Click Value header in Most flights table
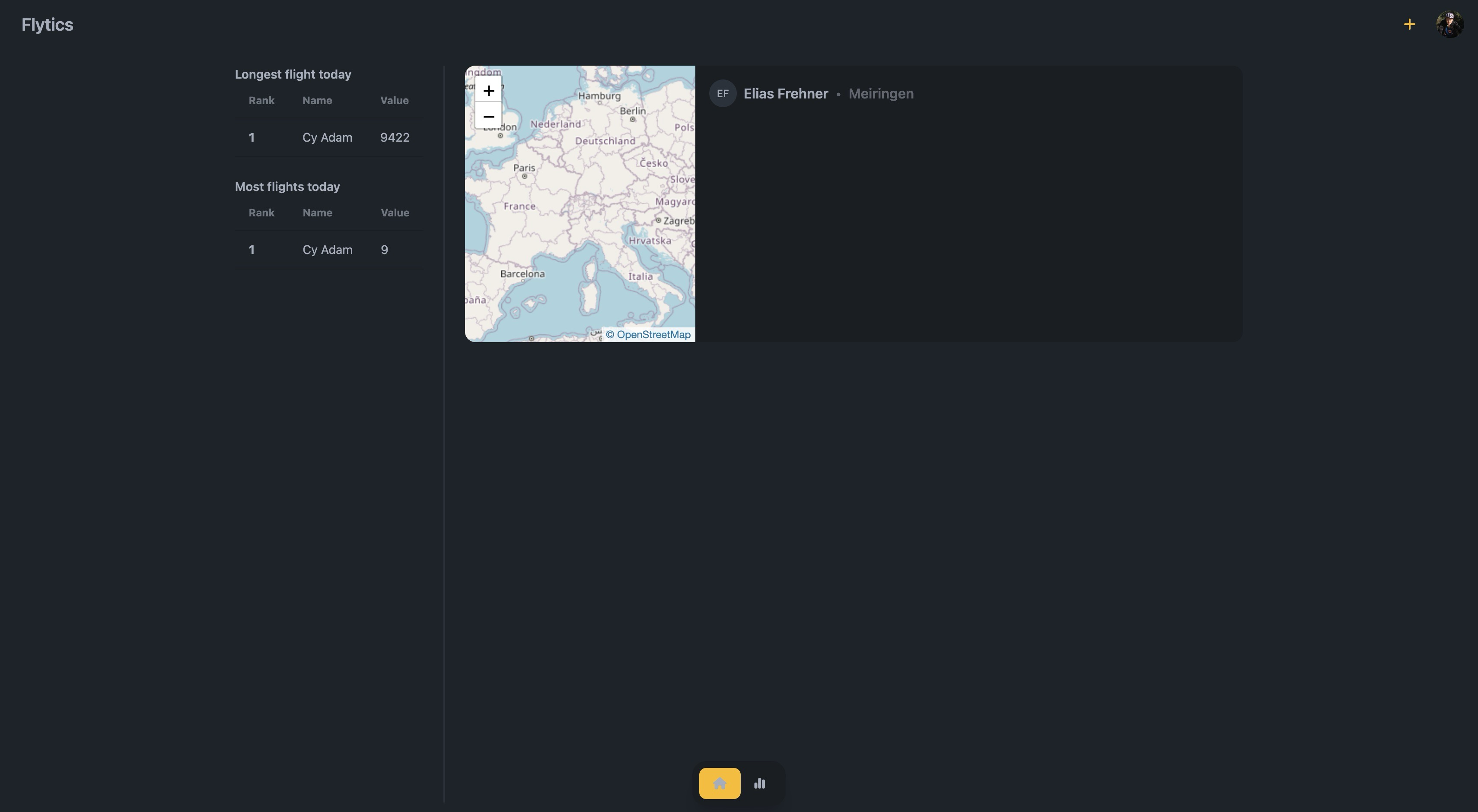The width and height of the screenshot is (1478, 812). pos(395,213)
